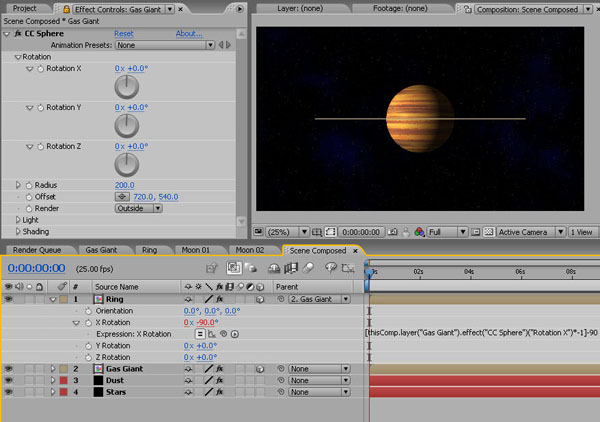Click the take snapshot camera icon

point(390,232)
